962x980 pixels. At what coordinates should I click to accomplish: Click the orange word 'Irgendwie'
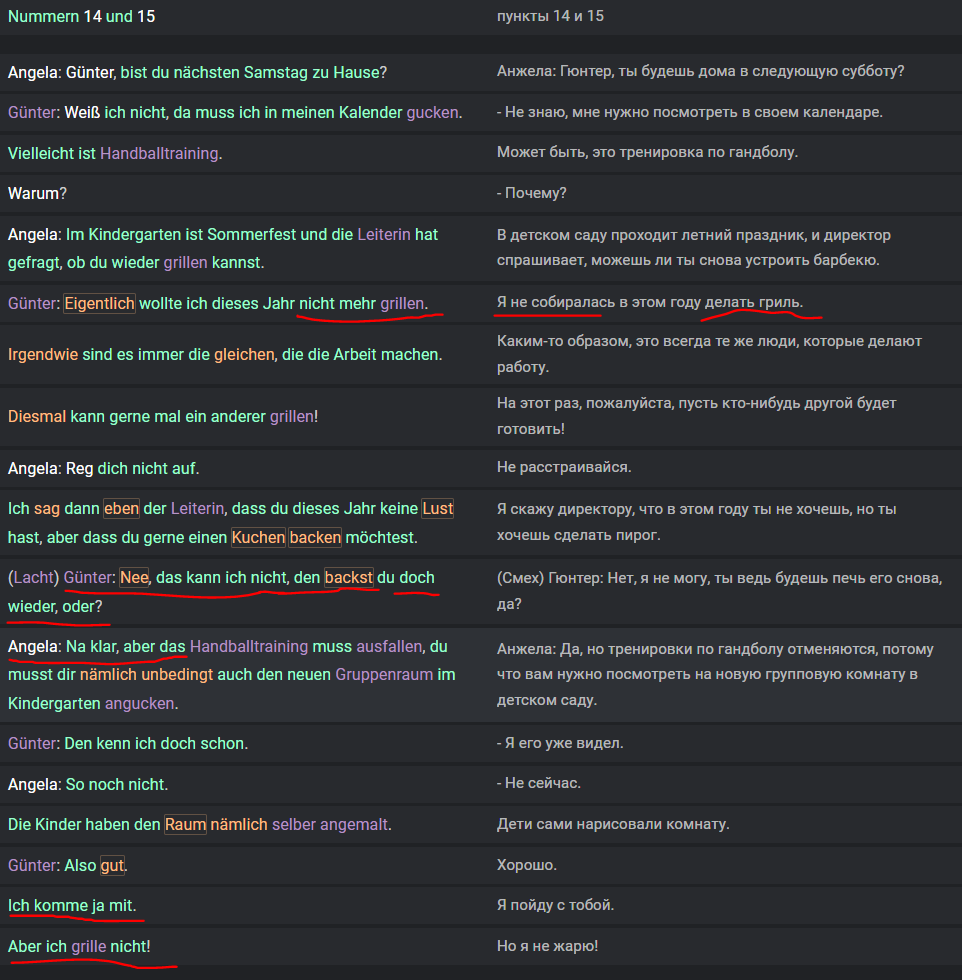[x=42, y=355]
